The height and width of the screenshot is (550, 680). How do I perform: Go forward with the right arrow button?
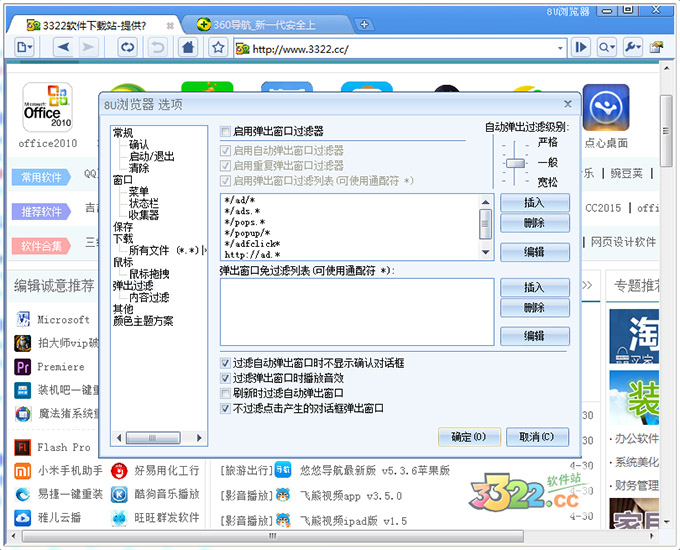pyautogui.click(x=88, y=47)
